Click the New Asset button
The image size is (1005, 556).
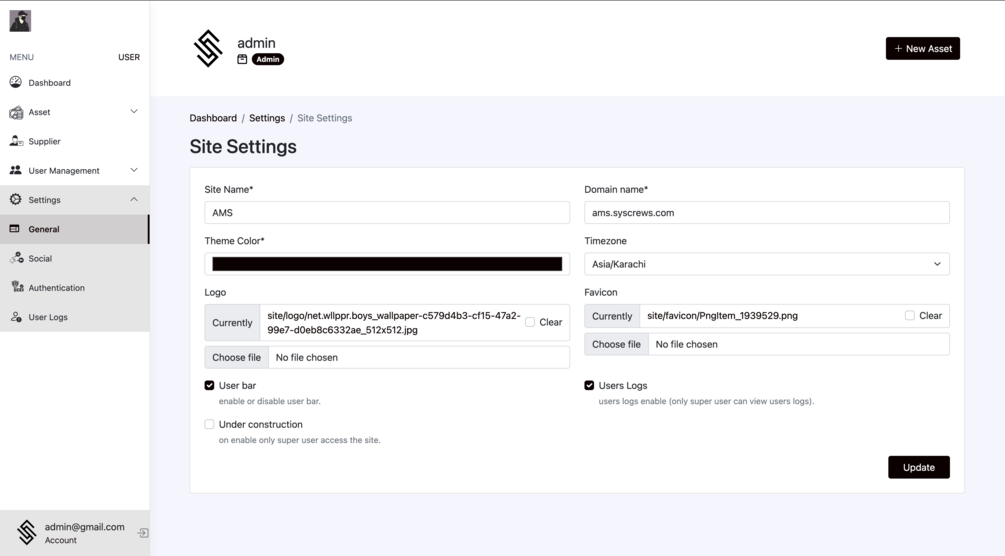[x=922, y=48]
